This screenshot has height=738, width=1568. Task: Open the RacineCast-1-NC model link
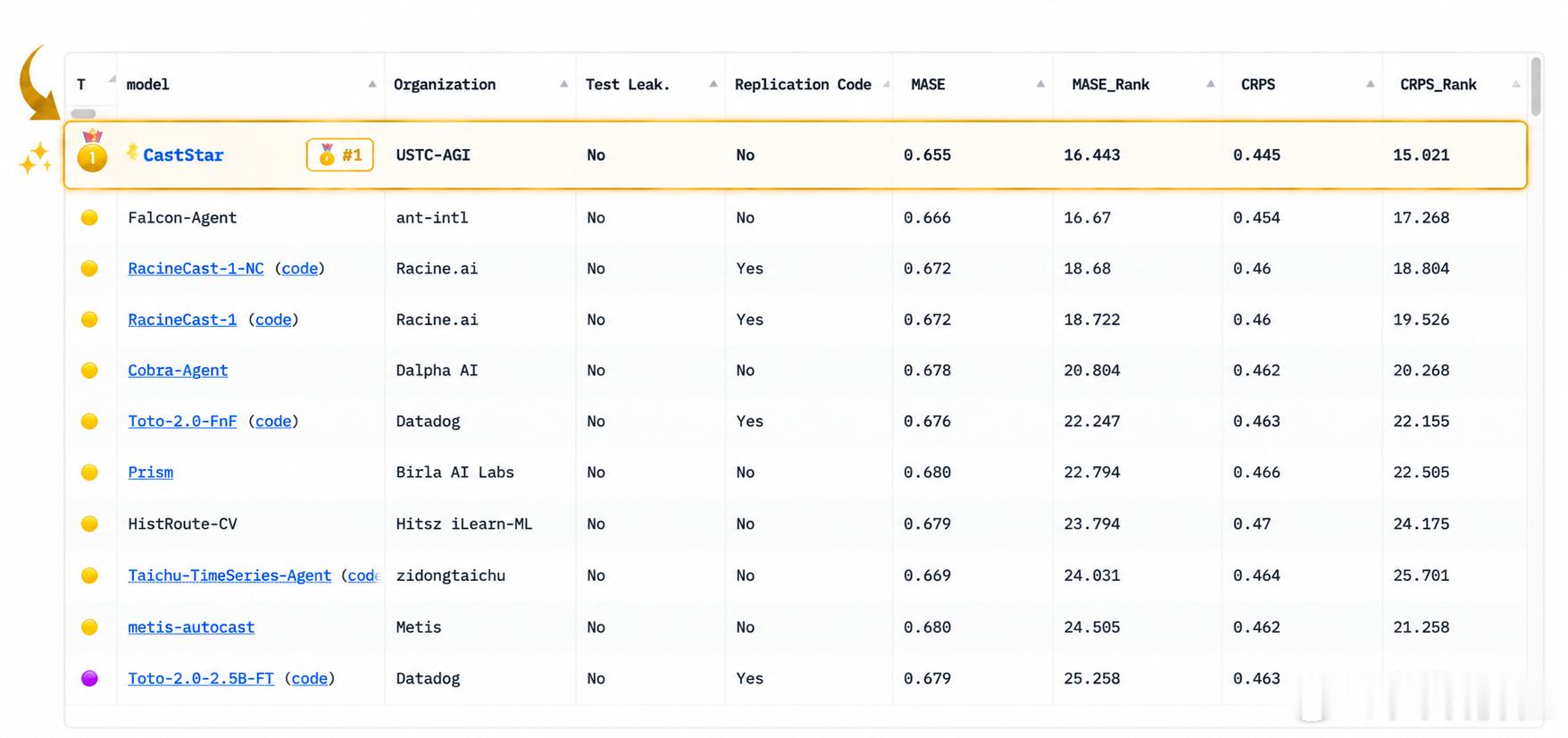click(x=196, y=268)
